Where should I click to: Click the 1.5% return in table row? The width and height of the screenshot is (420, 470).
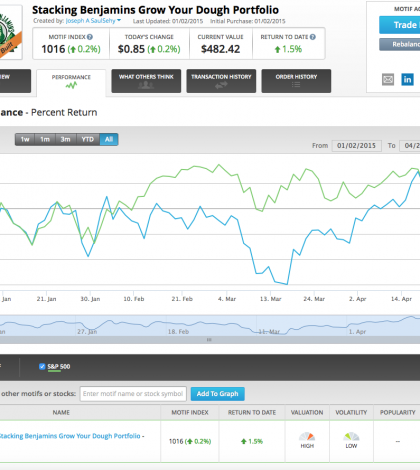(252, 441)
